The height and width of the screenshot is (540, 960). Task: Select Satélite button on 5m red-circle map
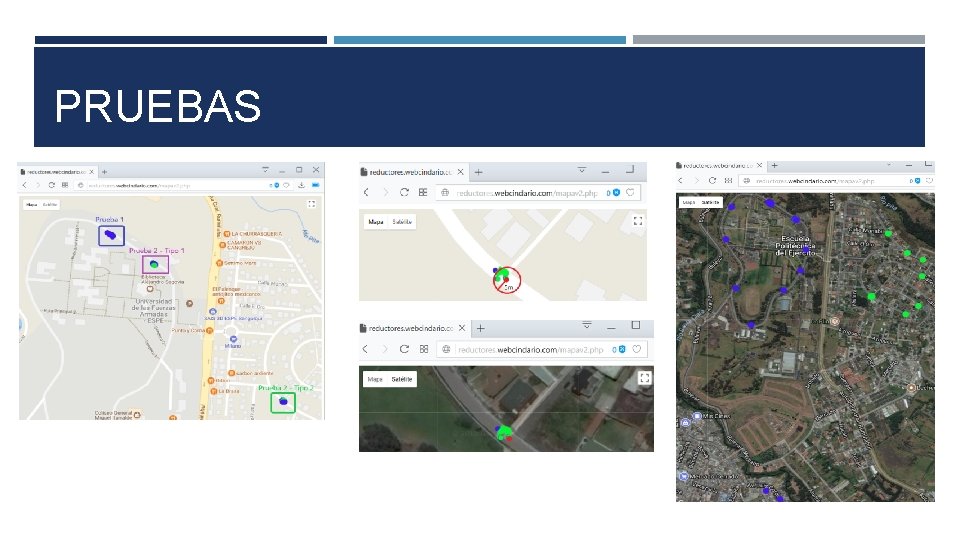[402, 222]
